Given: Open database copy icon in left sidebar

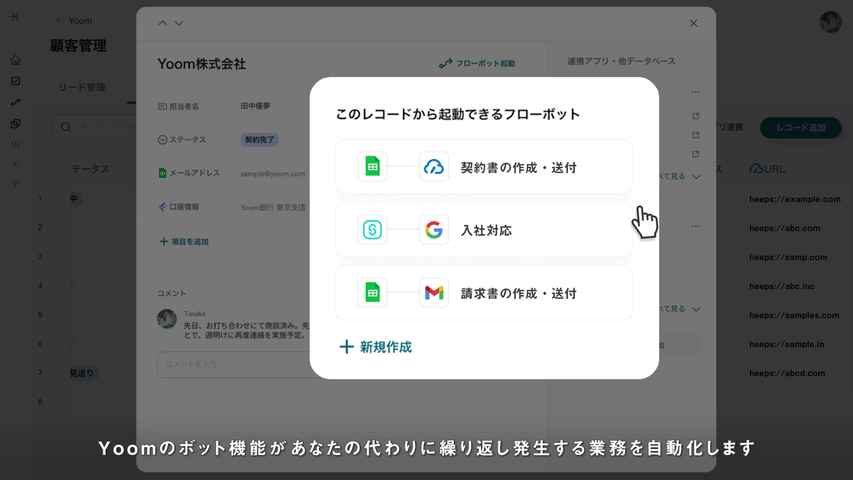Looking at the screenshot, I should click(15, 124).
